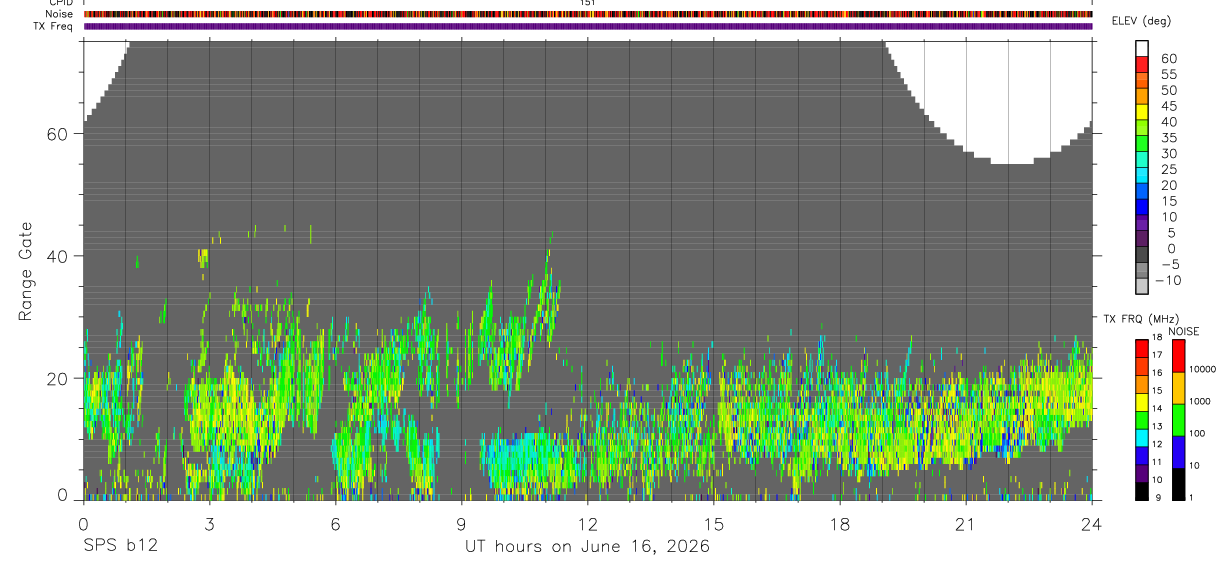Image resolution: width=1228 pixels, height=567 pixels.
Task: Click the 12 tick label on the UT hours axis
Action: 587,524
